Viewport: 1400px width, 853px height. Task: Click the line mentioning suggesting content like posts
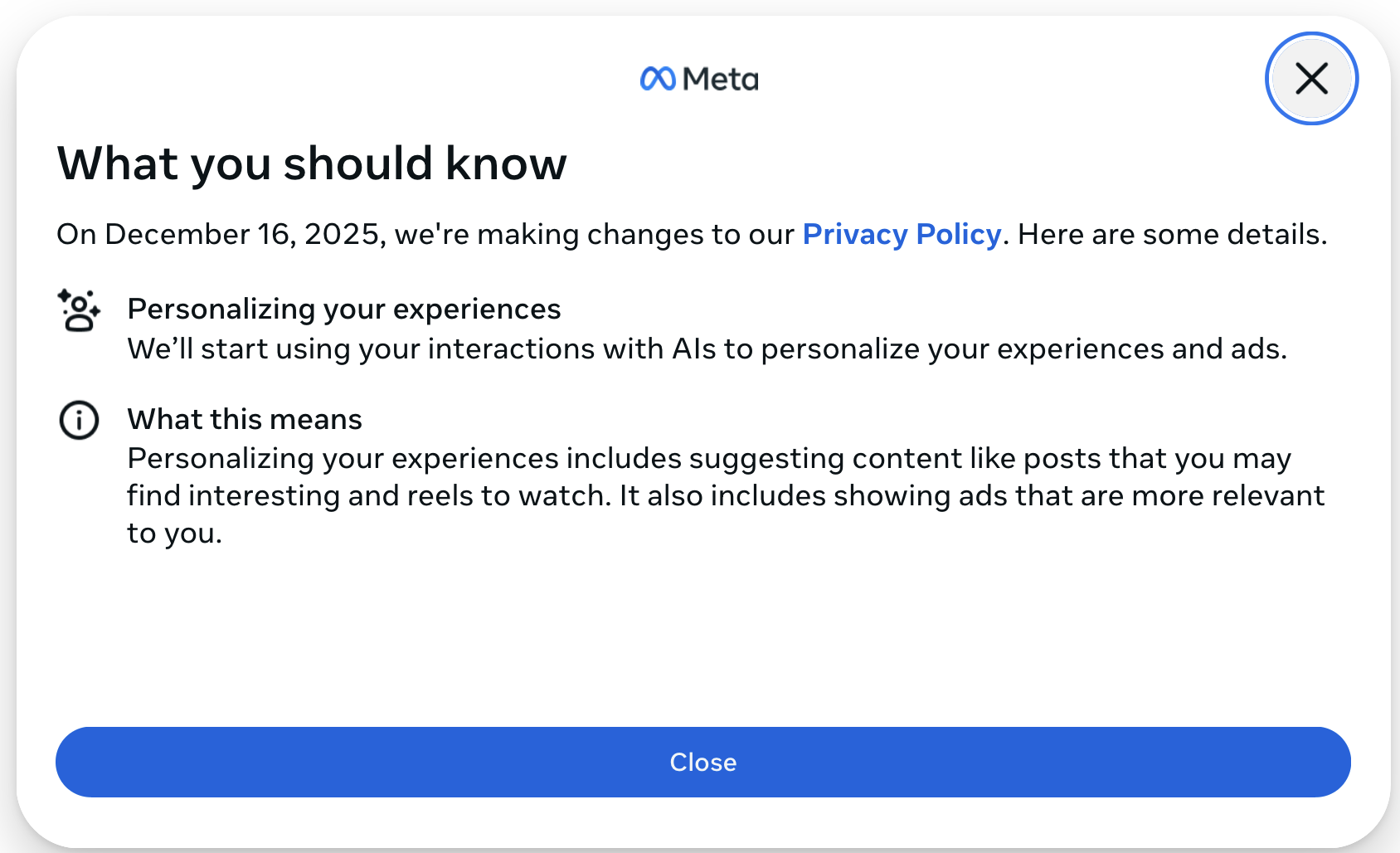coord(709,458)
